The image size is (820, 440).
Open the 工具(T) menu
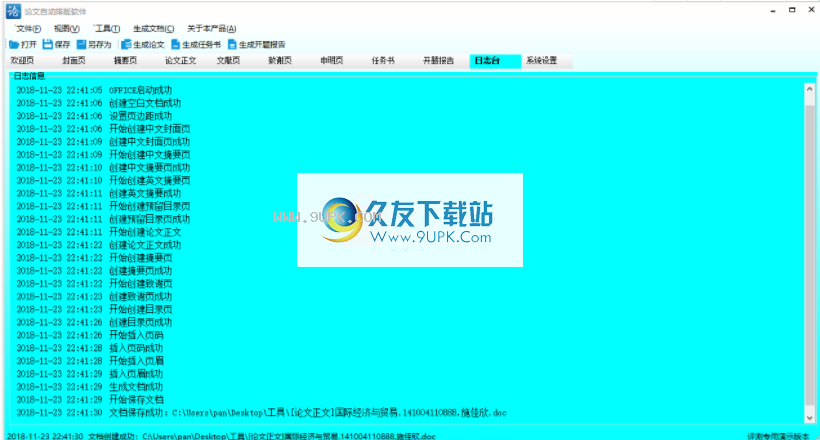point(107,29)
